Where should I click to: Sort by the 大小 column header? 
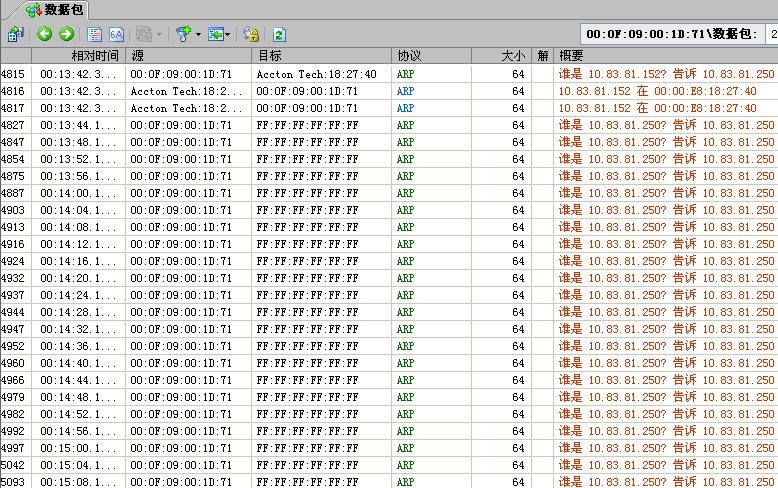[512, 56]
